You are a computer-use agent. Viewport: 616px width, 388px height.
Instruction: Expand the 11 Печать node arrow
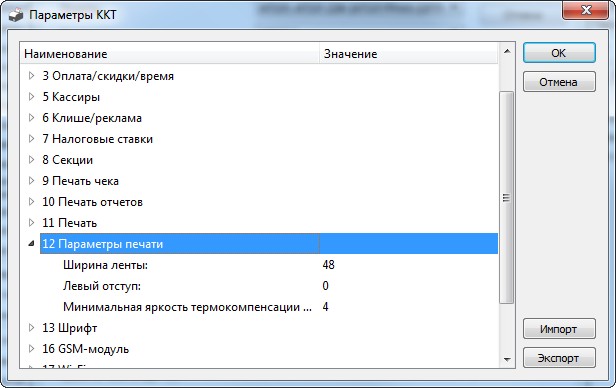[31, 223]
